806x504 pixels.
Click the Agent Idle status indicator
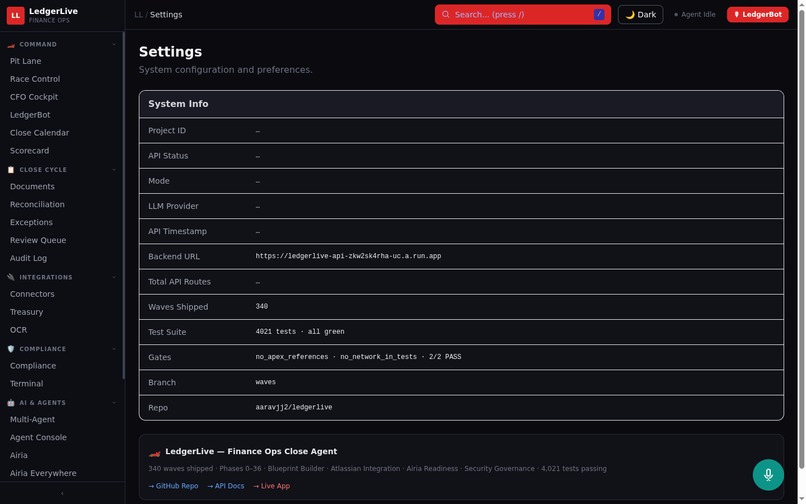[x=694, y=14]
